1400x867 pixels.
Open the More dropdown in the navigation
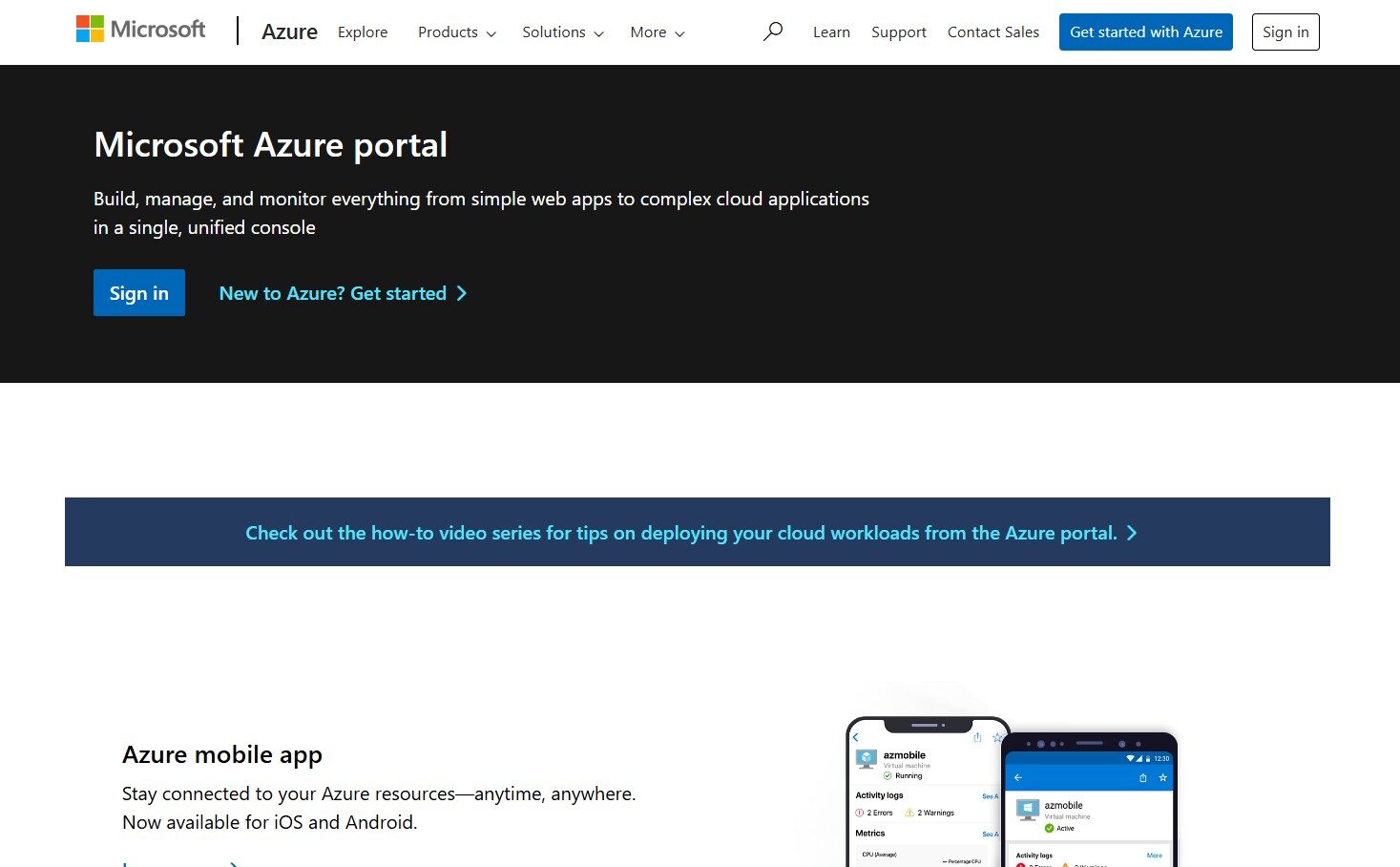tap(657, 32)
